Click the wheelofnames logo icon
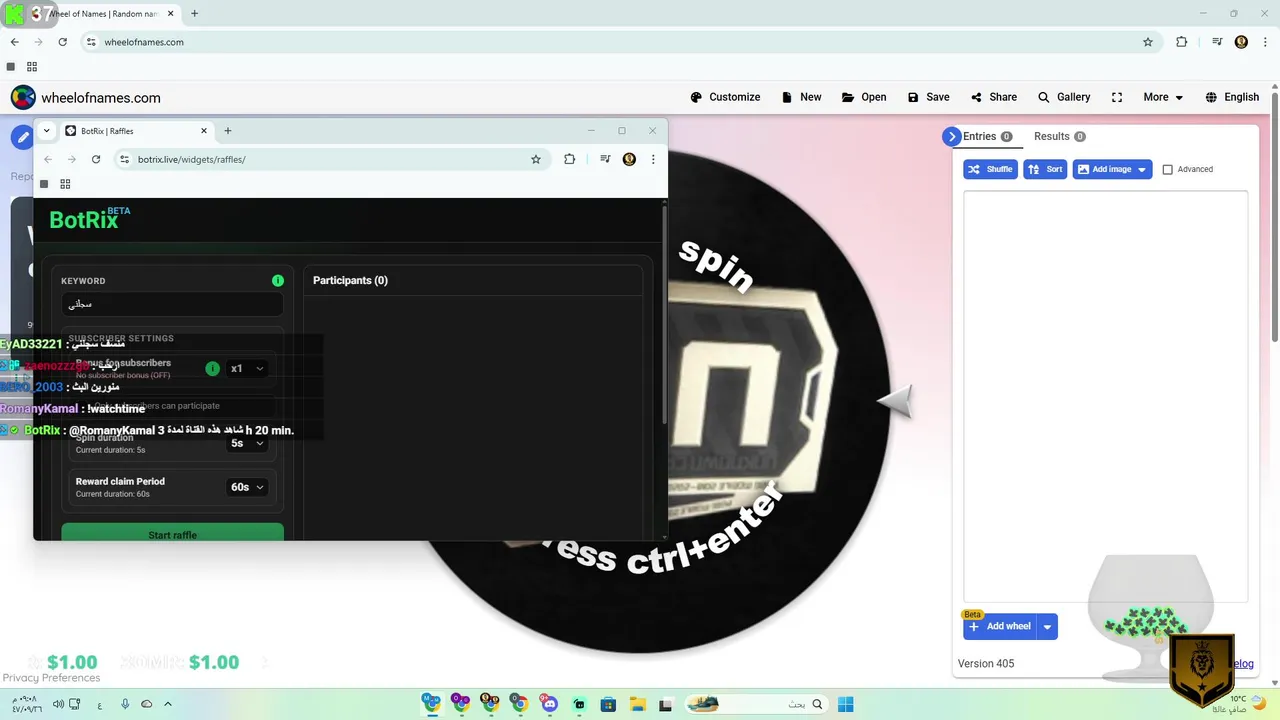1280x720 pixels. click(23, 97)
